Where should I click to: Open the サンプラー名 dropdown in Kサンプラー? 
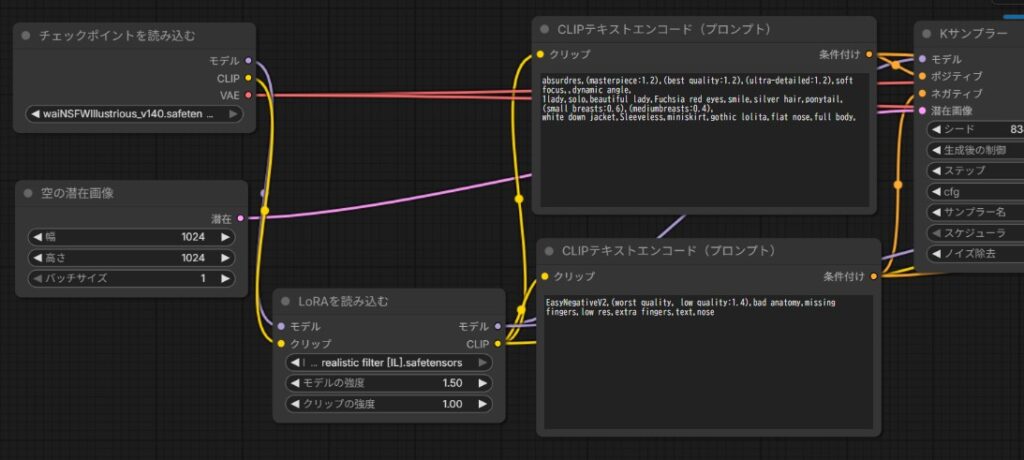[975, 212]
